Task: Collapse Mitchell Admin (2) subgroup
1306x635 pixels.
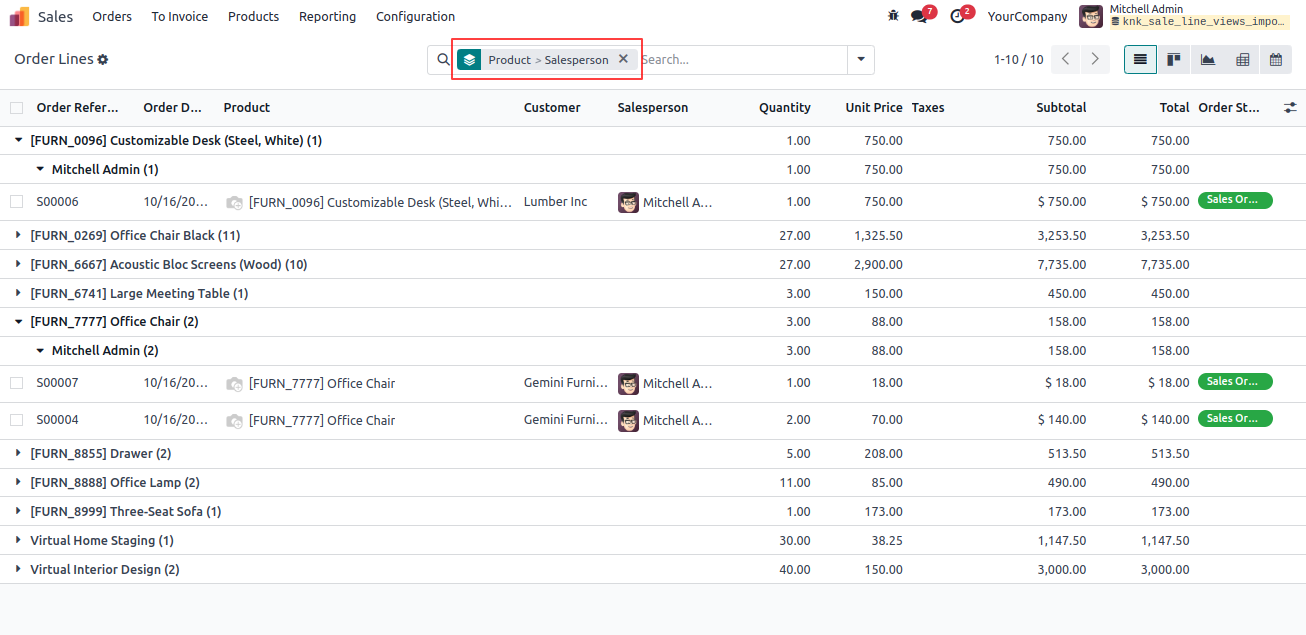Action: (x=40, y=351)
